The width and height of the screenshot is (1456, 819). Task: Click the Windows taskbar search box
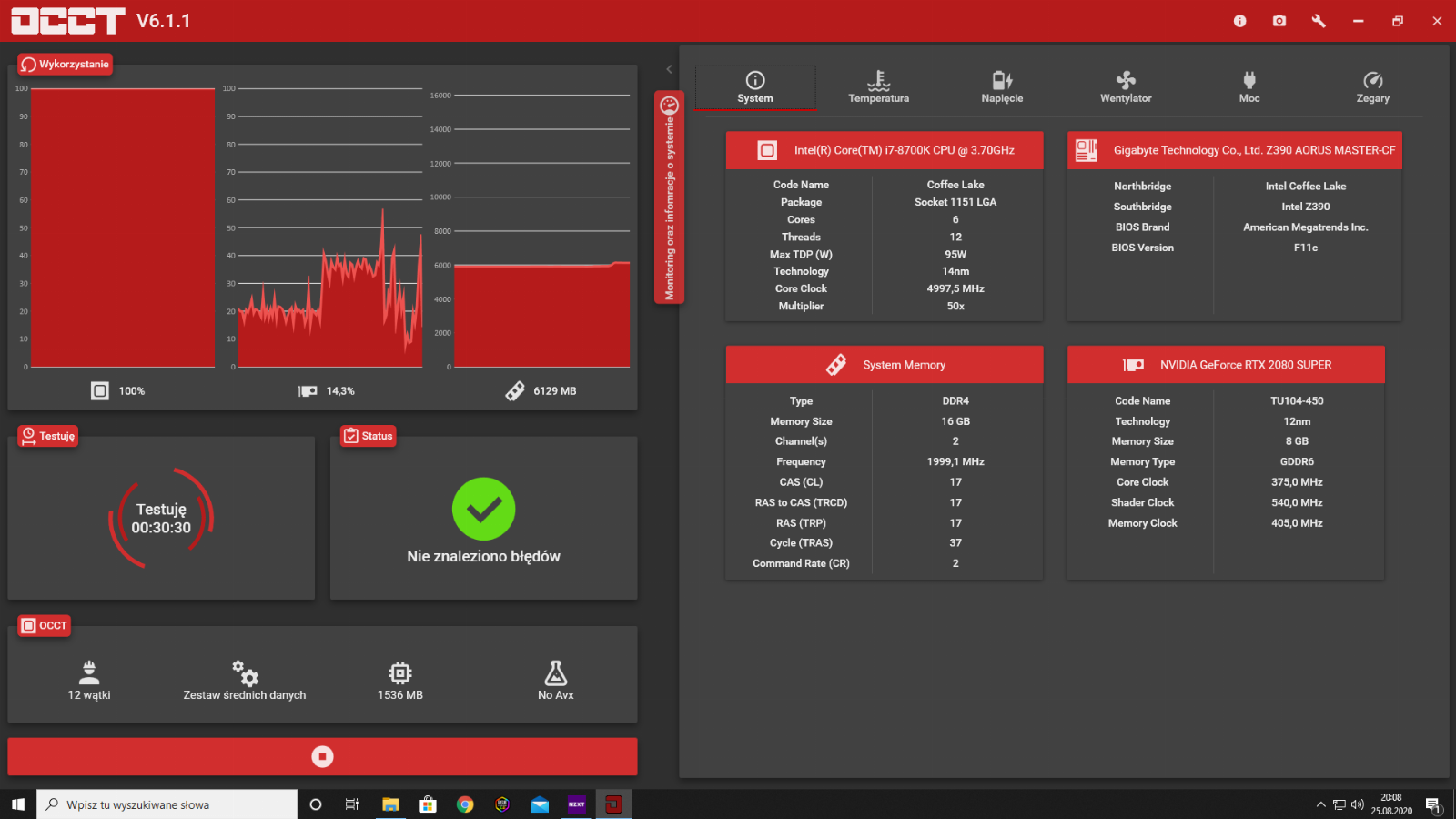(x=167, y=804)
